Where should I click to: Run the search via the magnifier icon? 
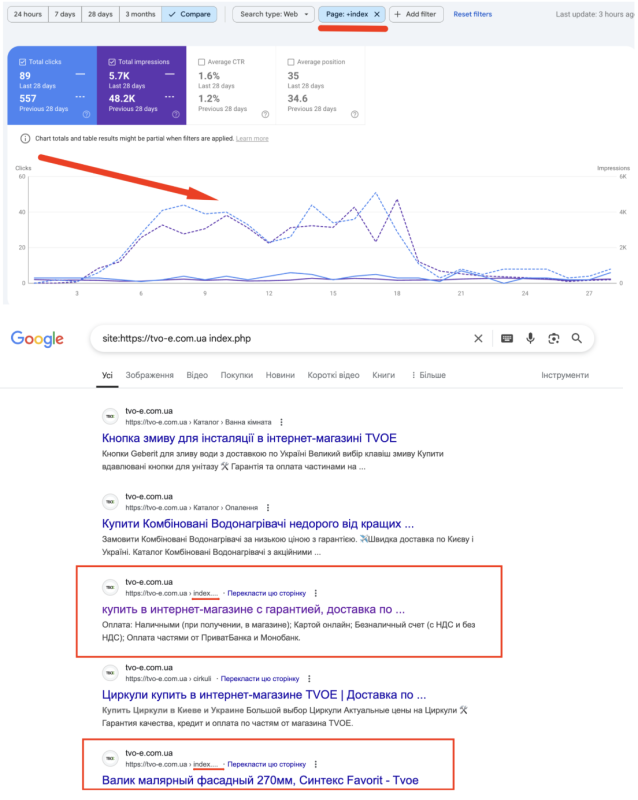(x=577, y=339)
